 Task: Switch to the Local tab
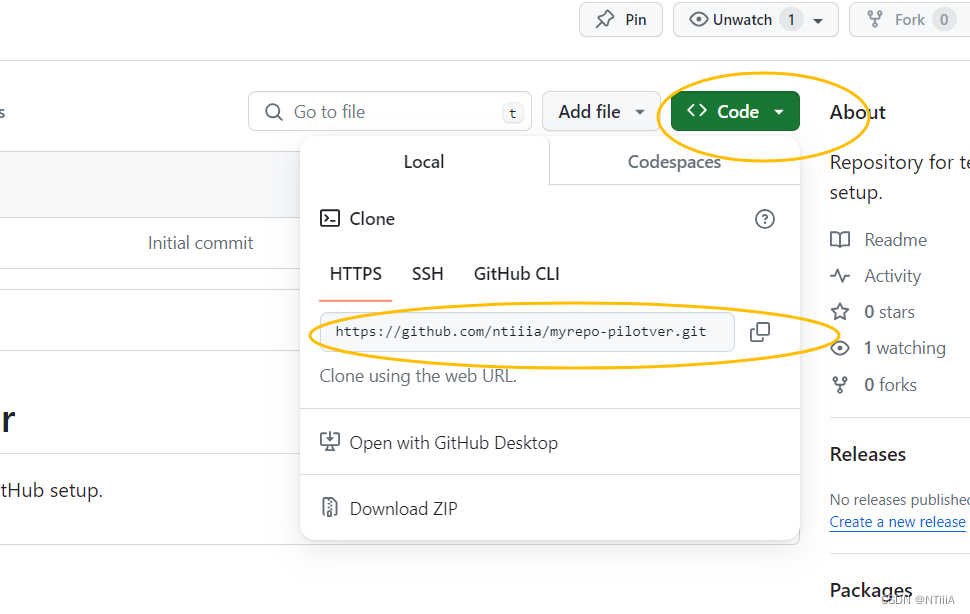coord(424,161)
